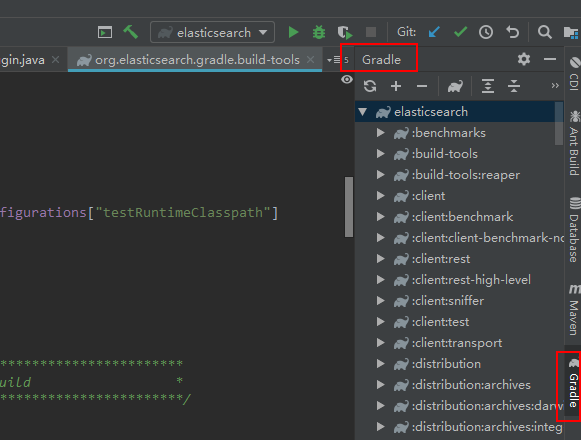Open Project Structure folder icon
The height and width of the screenshot is (440, 581).
571,32
